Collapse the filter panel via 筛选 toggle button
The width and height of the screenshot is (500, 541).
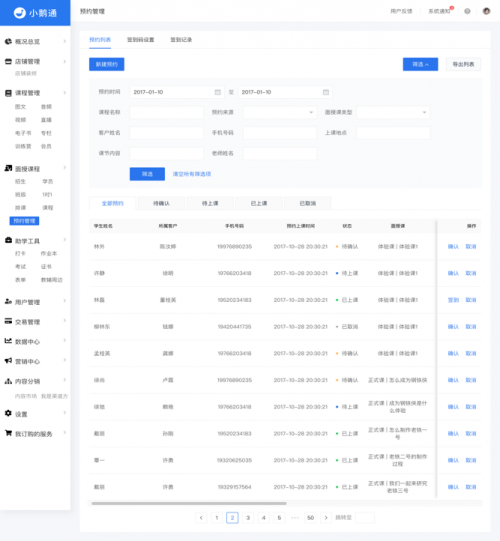(420, 64)
